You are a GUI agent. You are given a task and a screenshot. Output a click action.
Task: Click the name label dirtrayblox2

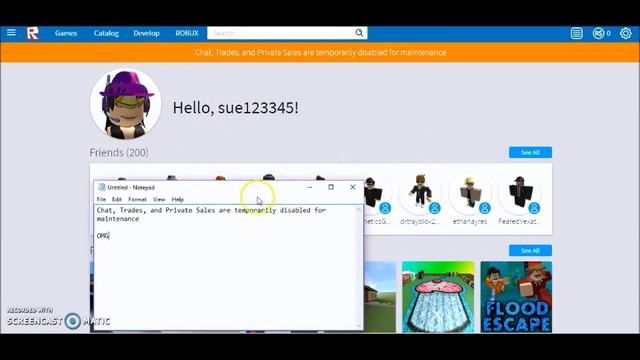(420, 222)
